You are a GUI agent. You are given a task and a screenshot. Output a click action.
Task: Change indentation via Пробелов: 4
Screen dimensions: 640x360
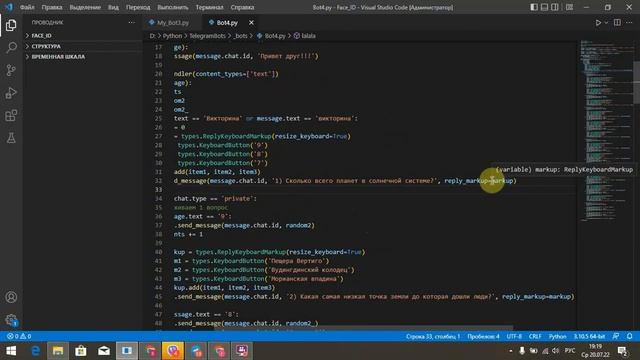483,336
